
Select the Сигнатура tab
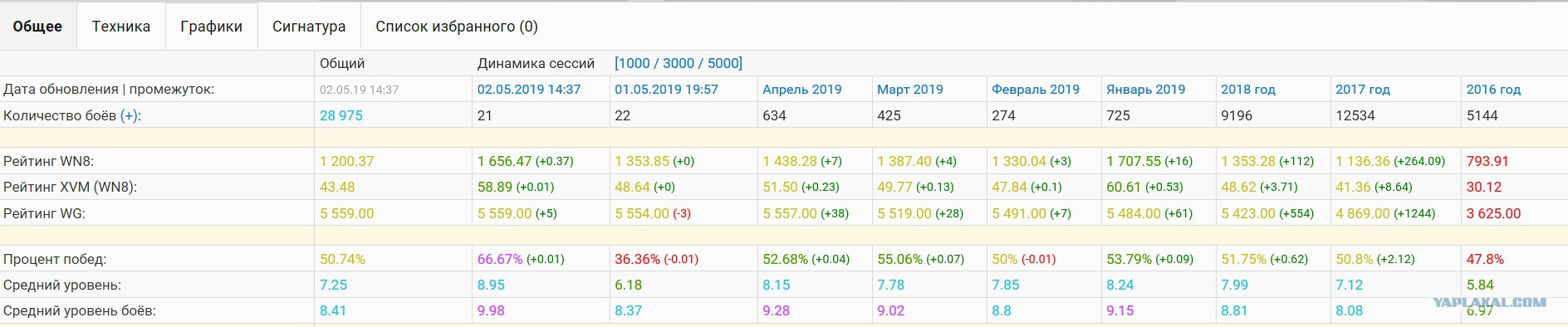point(309,27)
